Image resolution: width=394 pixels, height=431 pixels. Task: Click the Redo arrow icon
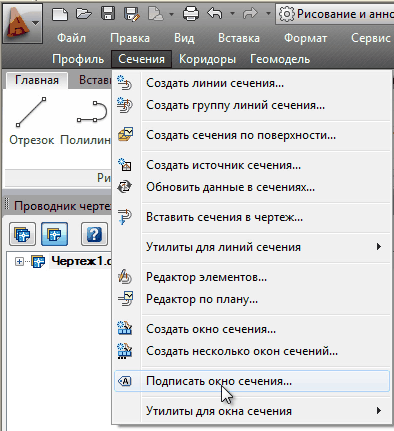[x=250, y=14]
